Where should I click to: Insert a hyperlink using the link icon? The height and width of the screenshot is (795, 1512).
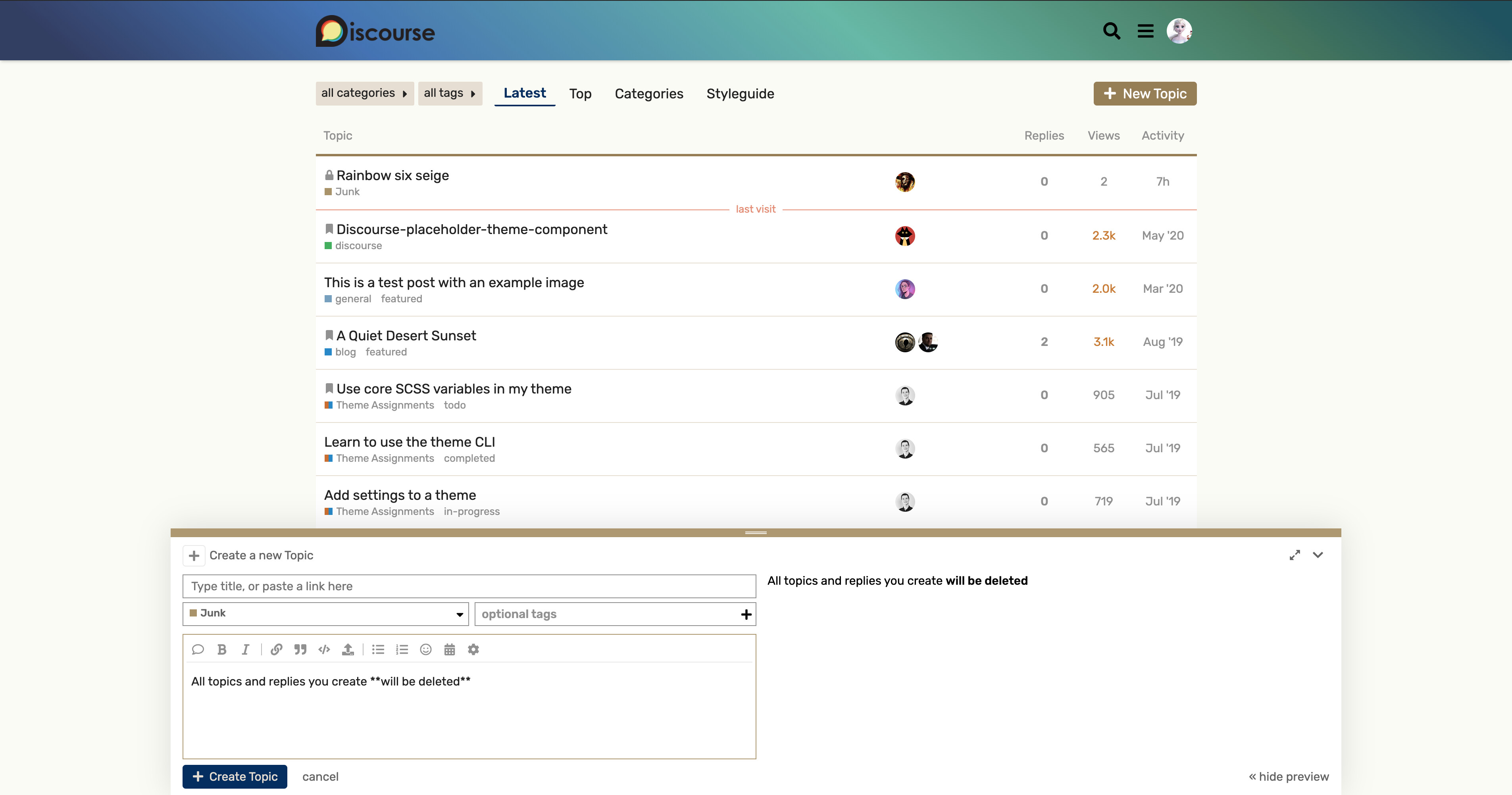[277, 649]
